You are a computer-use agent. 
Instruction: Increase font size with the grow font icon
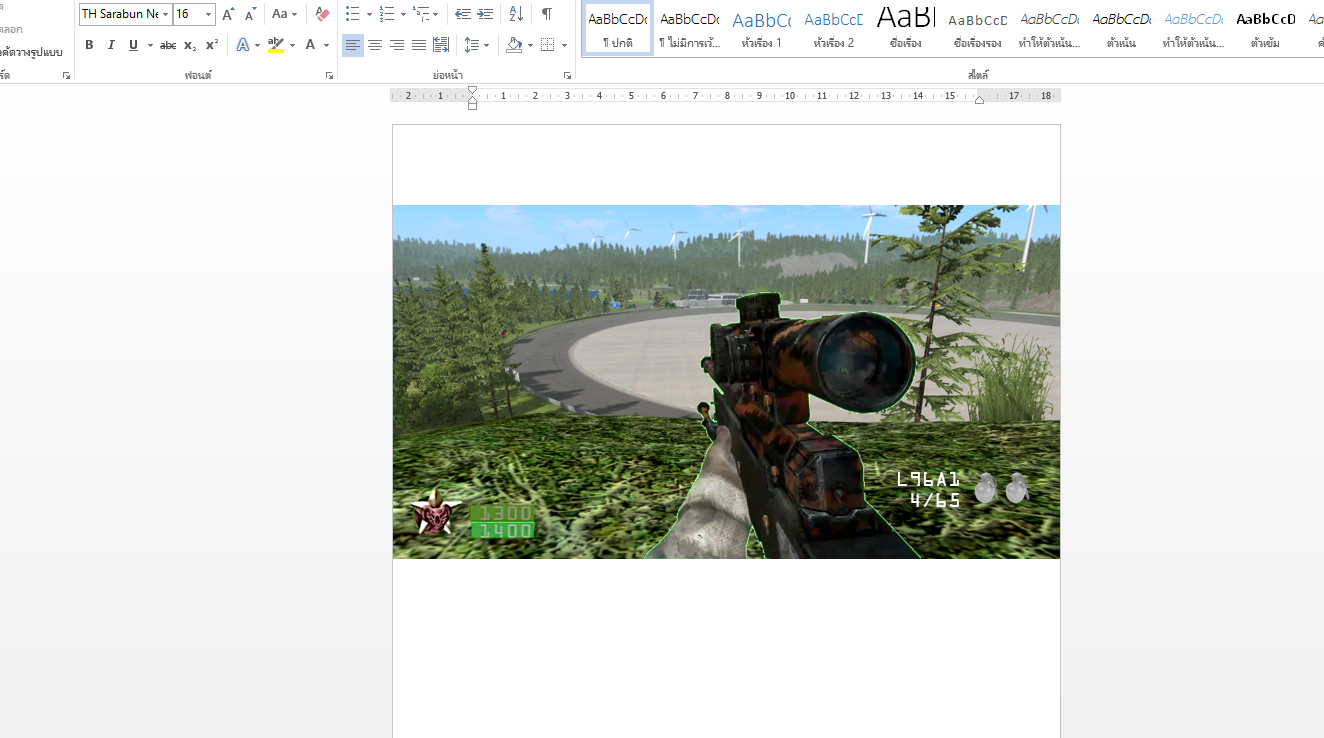coord(228,14)
